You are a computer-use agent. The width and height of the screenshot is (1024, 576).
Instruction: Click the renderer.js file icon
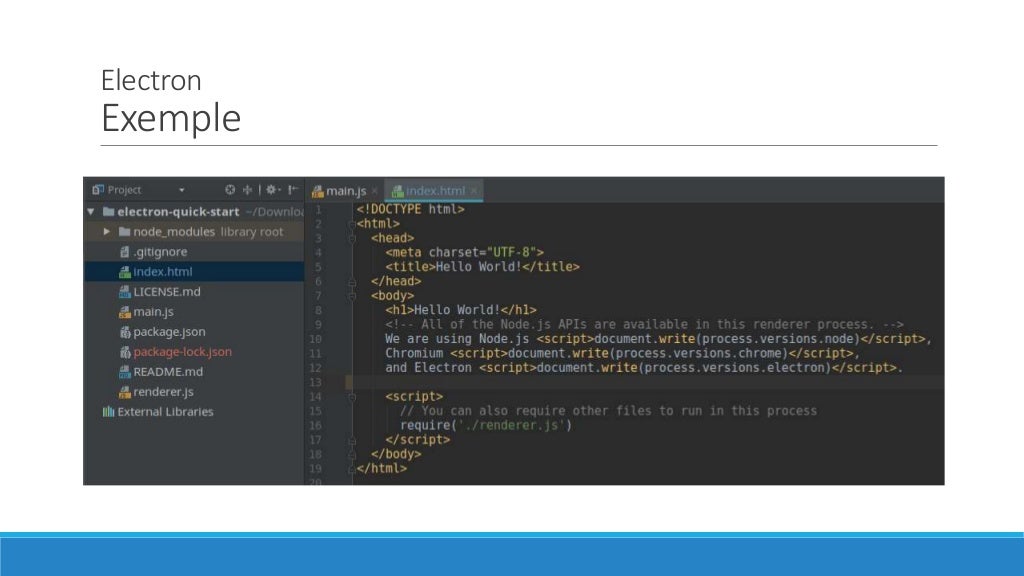[125, 392]
